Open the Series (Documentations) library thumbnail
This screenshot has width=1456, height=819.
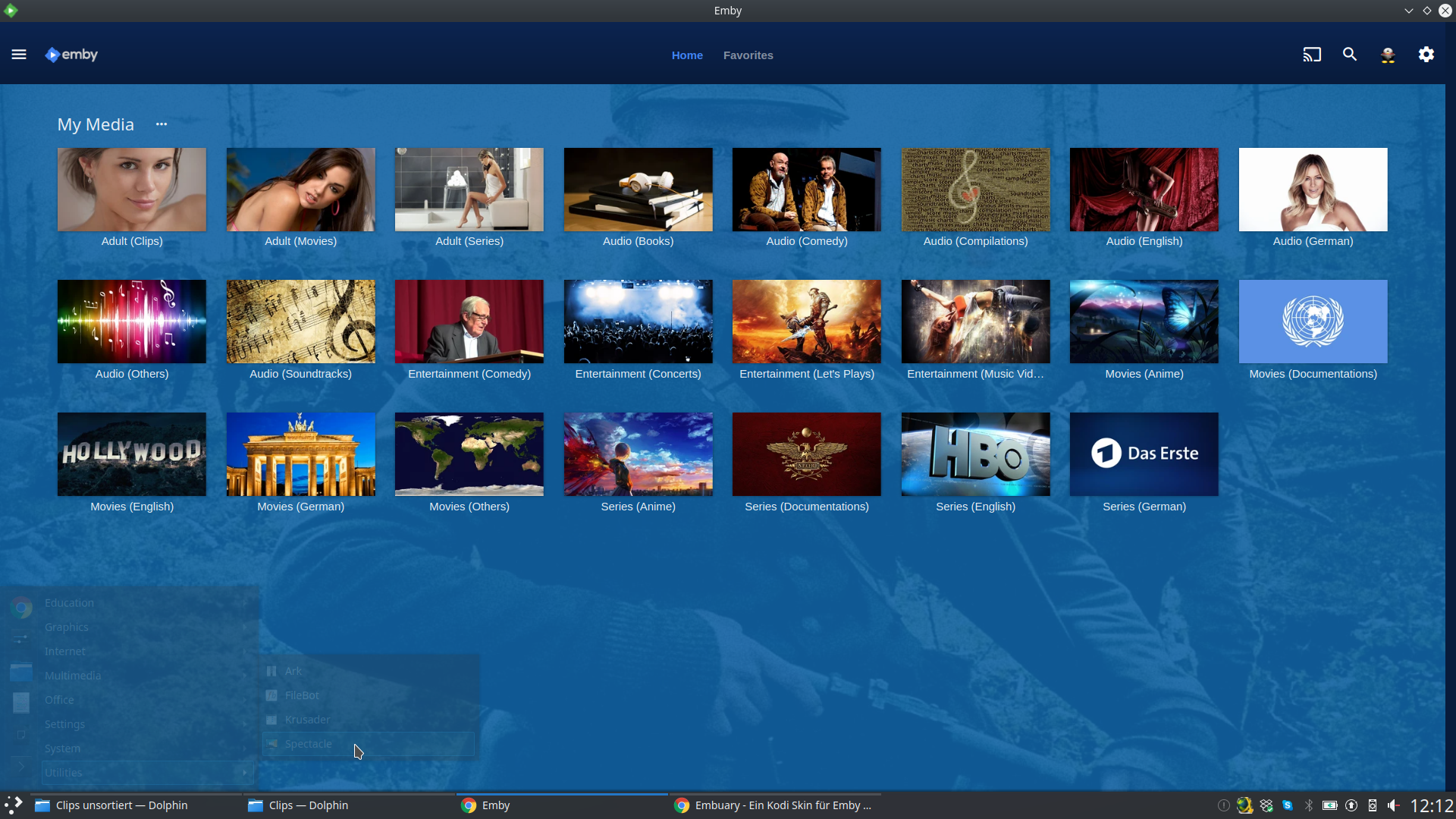point(807,454)
